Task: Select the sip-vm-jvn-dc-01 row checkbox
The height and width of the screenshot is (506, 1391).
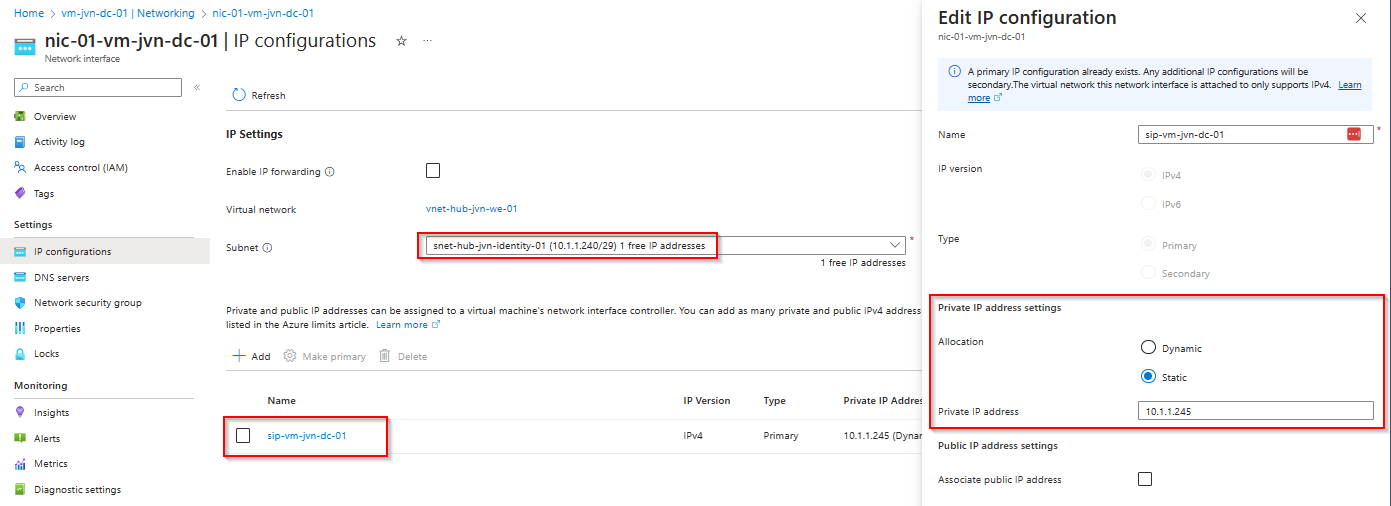Action: (x=243, y=435)
